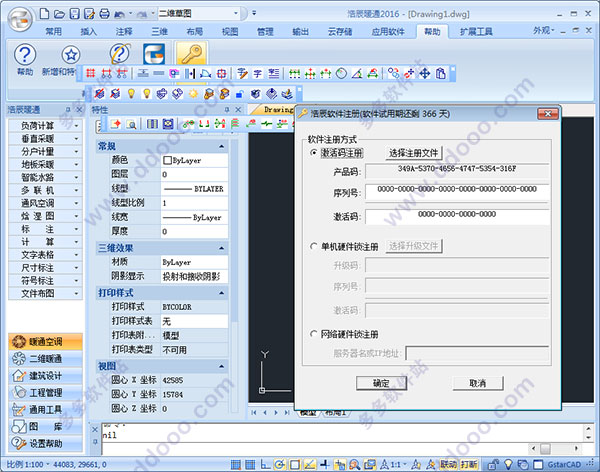Screen dimensions: 600x472
Task: Click the 序列号 input field
Action: coord(457,192)
